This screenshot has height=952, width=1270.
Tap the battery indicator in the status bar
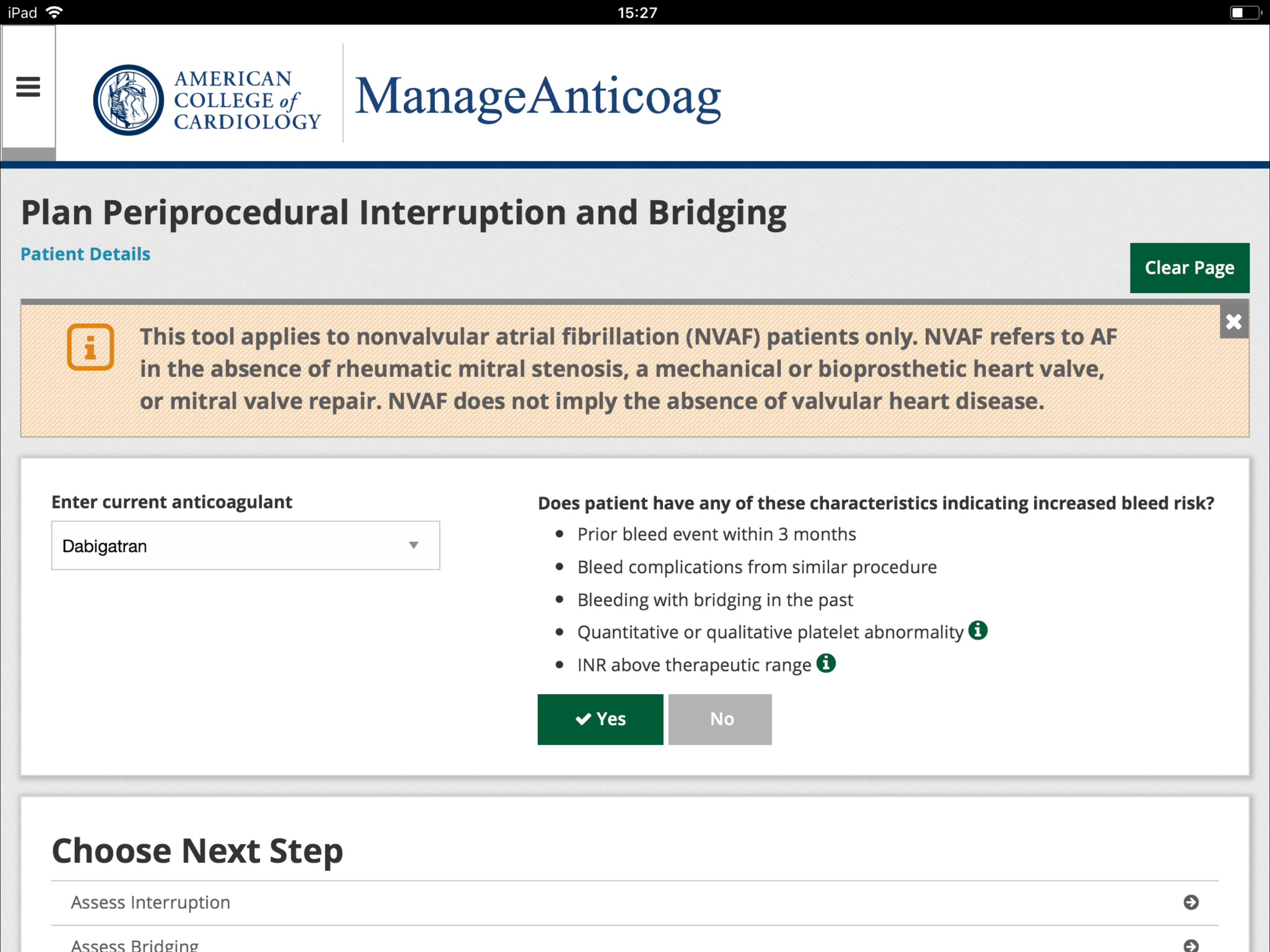1244,13
